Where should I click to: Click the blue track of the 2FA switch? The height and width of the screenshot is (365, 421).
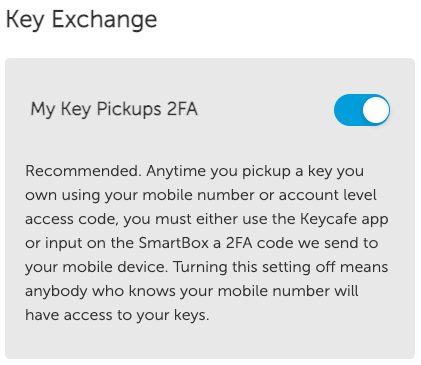point(347,110)
